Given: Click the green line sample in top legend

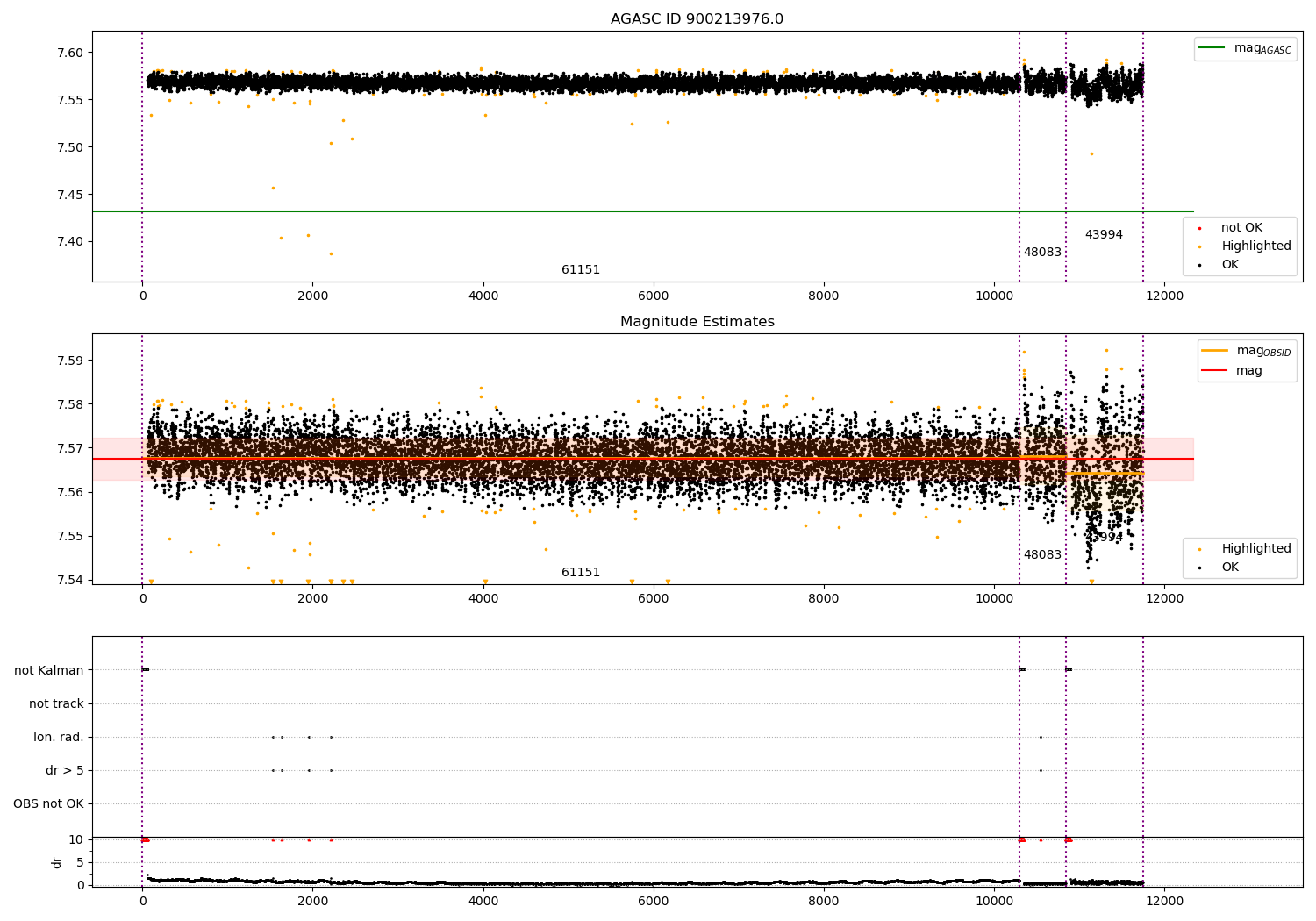Looking at the screenshot, I should [1212, 48].
